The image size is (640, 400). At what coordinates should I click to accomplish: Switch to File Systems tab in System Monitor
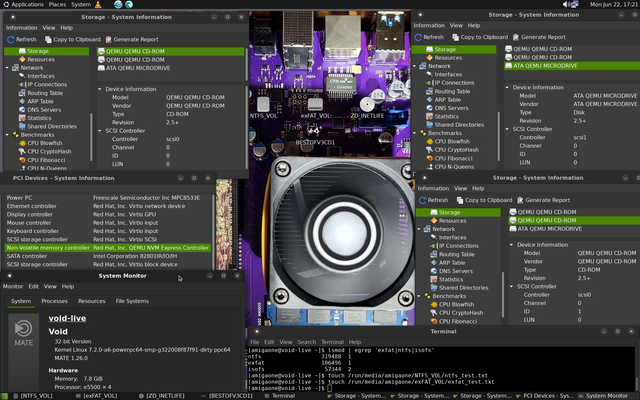tap(132, 301)
